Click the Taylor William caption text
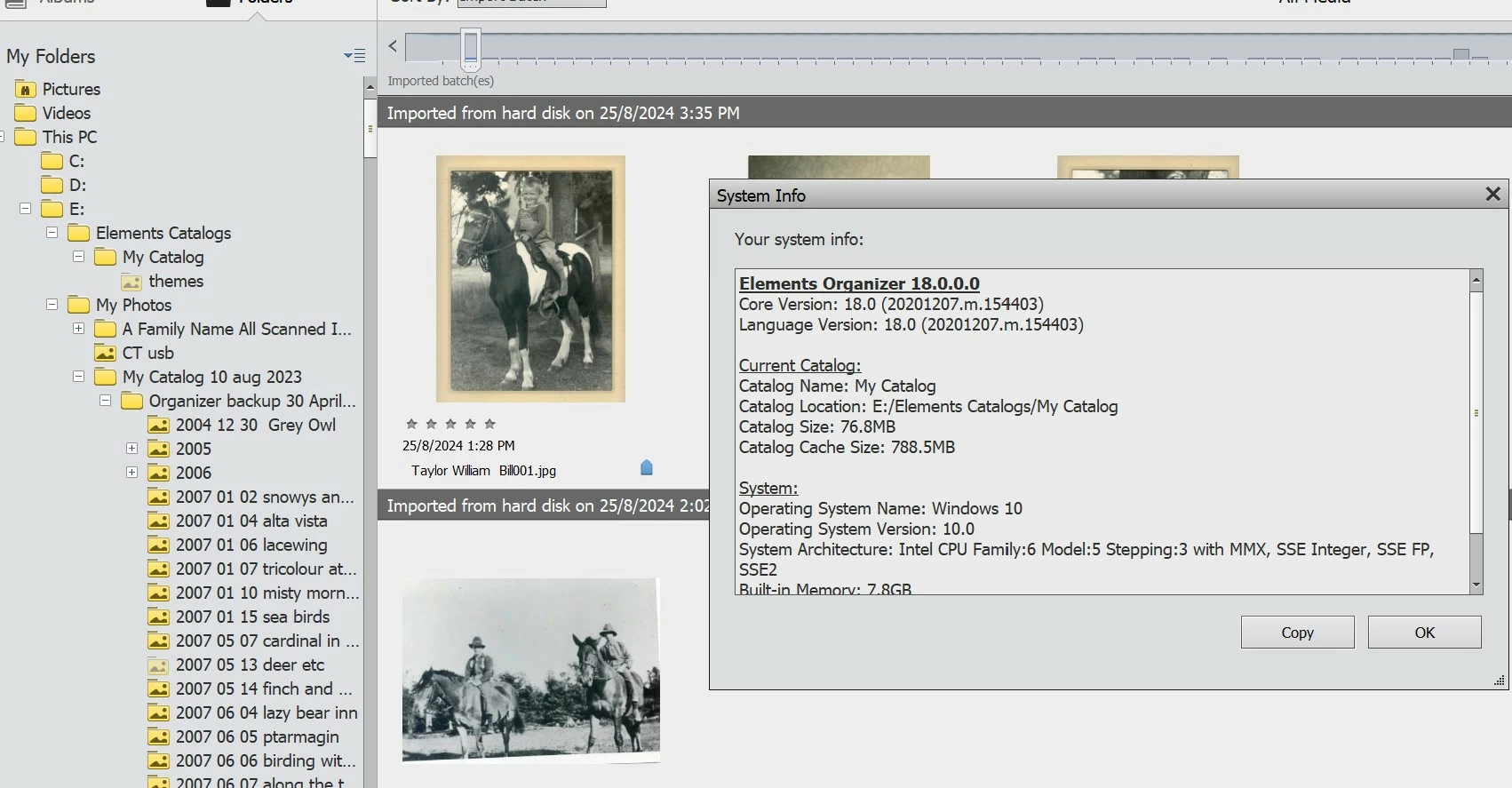Viewport: 1512px width, 788px height. [x=450, y=471]
